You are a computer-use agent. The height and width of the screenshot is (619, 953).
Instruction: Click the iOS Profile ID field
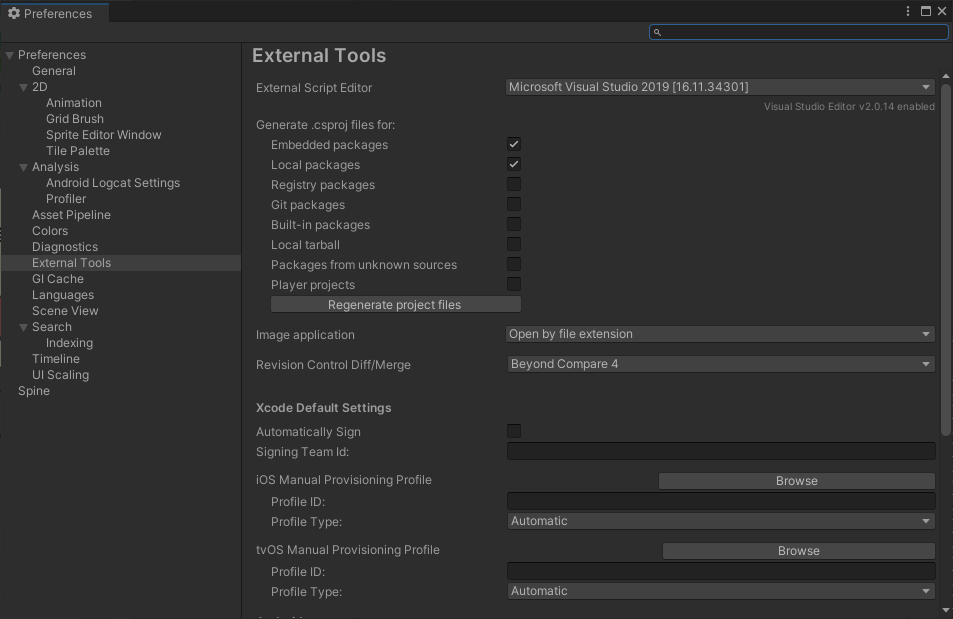(721, 501)
